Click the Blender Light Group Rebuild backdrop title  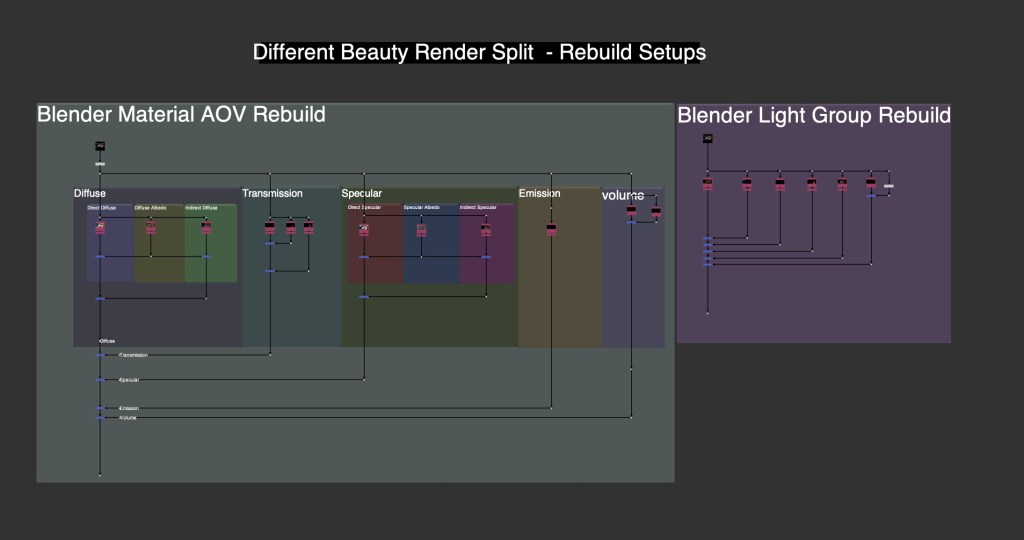click(813, 115)
